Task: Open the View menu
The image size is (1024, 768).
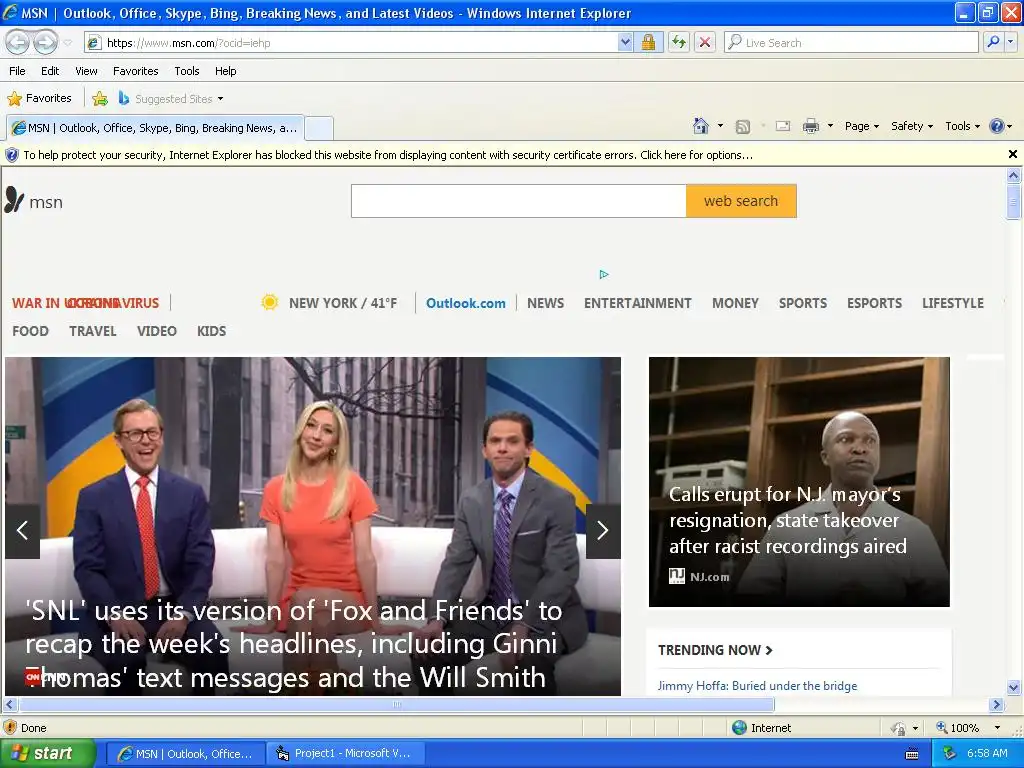Action: [x=86, y=71]
